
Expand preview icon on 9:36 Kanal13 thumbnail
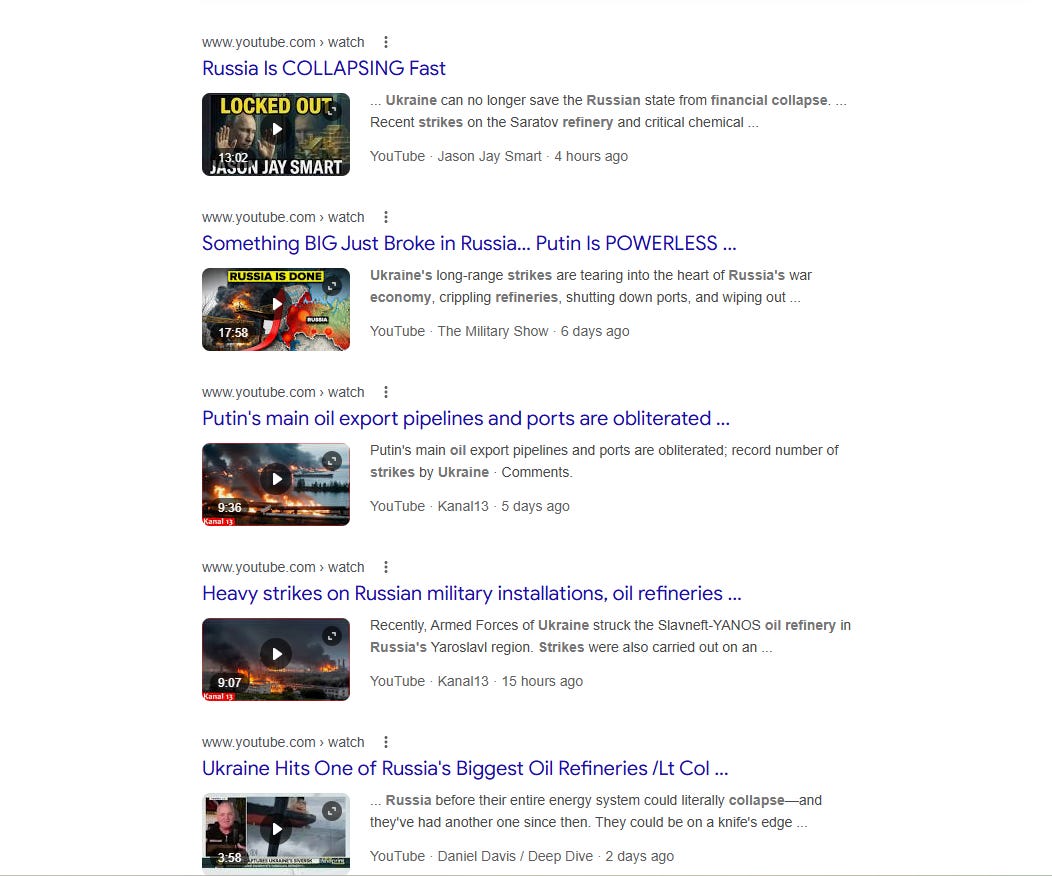332,461
